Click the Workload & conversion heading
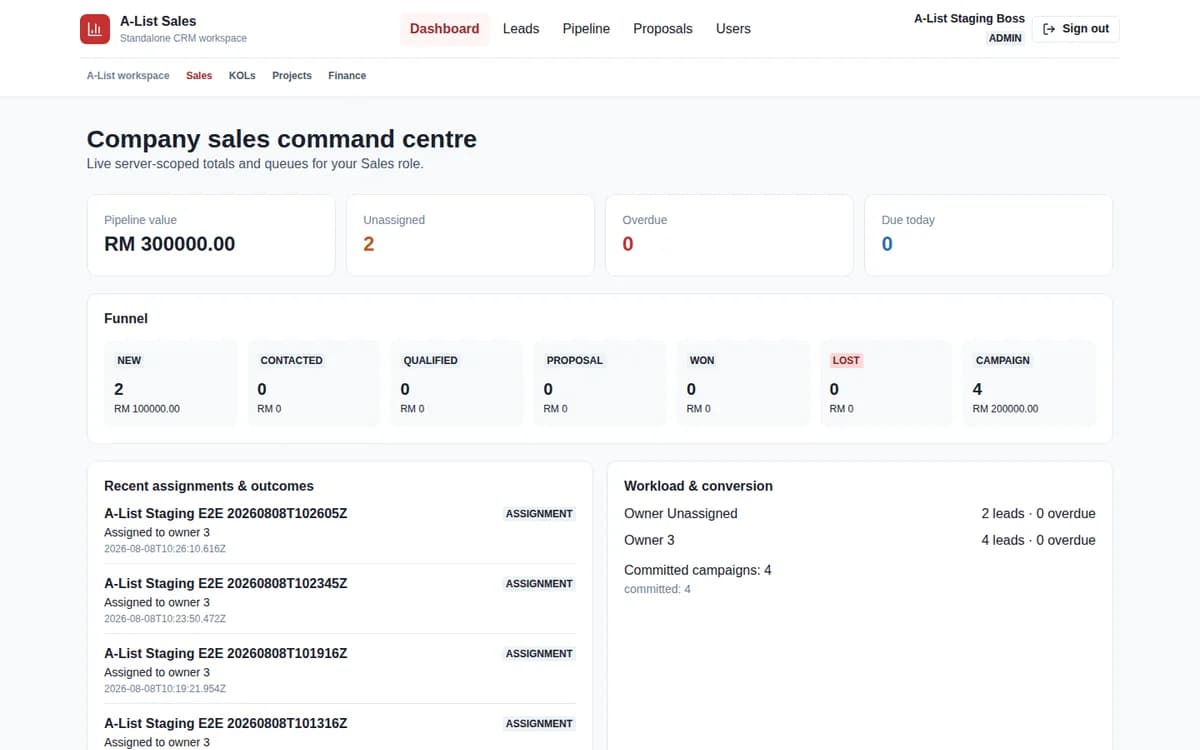1200x750 pixels. pos(698,486)
